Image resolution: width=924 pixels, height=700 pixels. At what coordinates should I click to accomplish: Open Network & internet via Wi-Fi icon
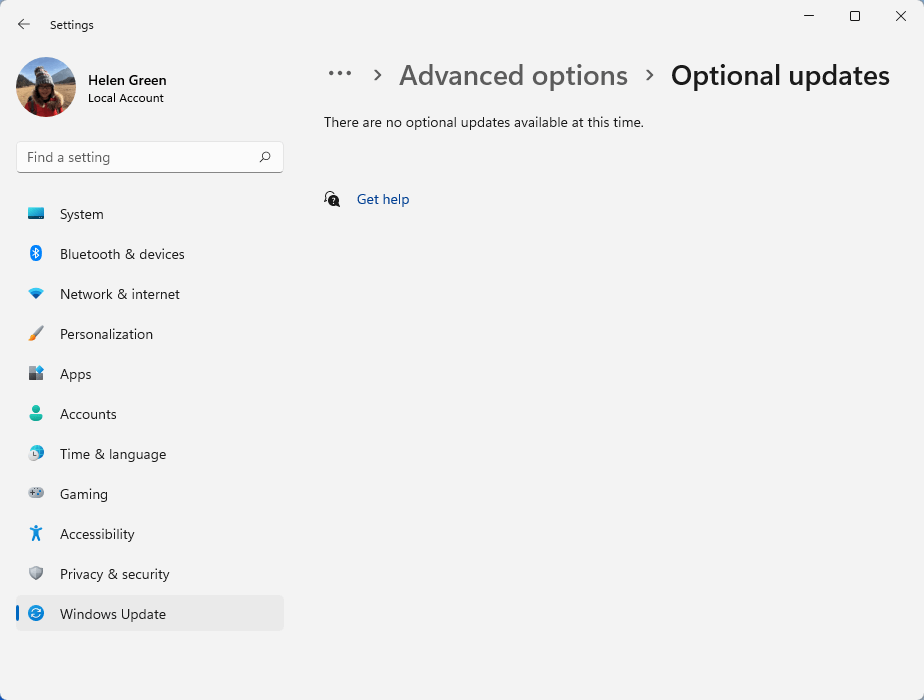click(x=36, y=294)
